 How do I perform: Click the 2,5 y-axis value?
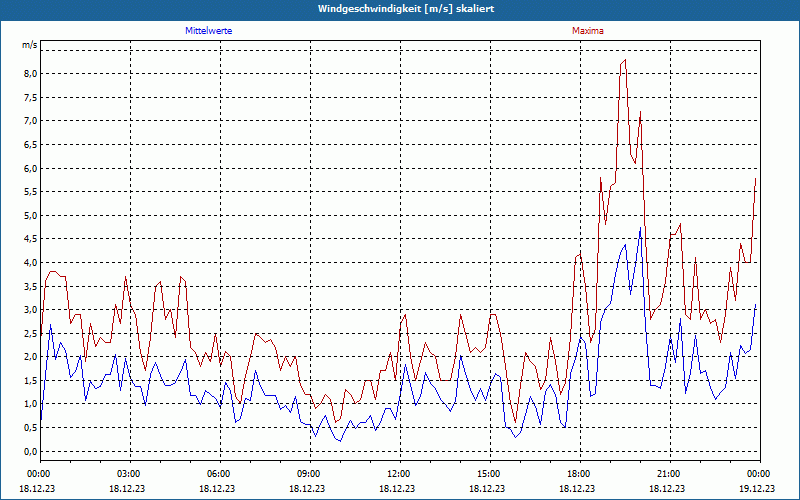(31, 333)
